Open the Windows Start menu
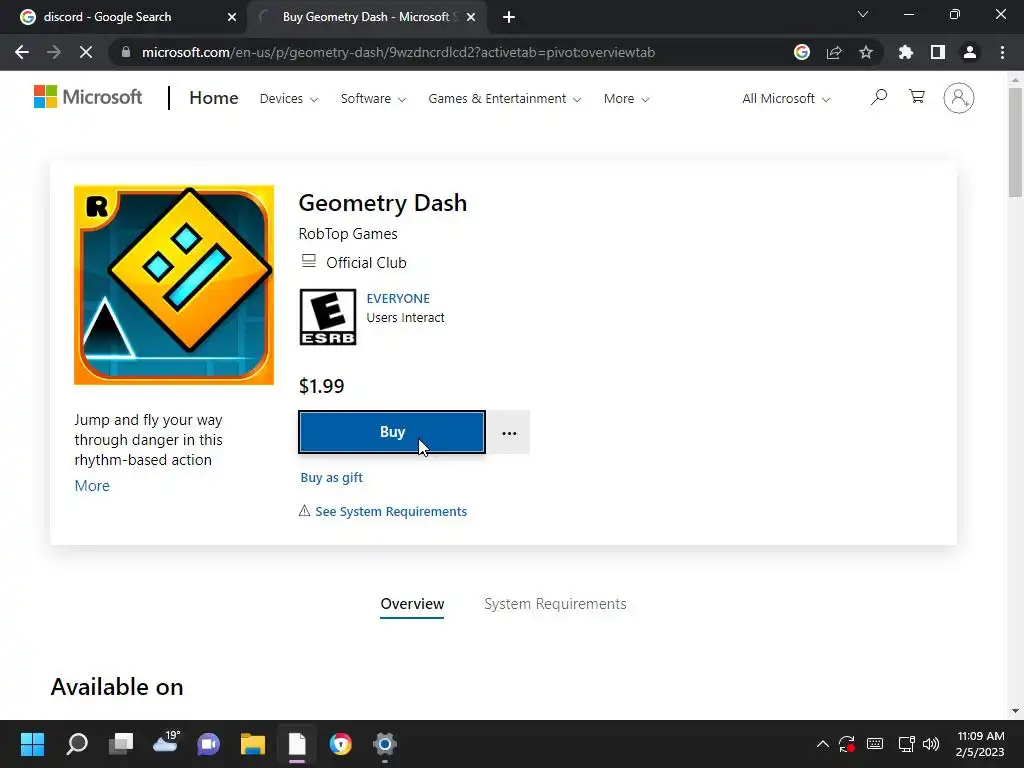Image resolution: width=1024 pixels, height=768 pixels. (32, 744)
